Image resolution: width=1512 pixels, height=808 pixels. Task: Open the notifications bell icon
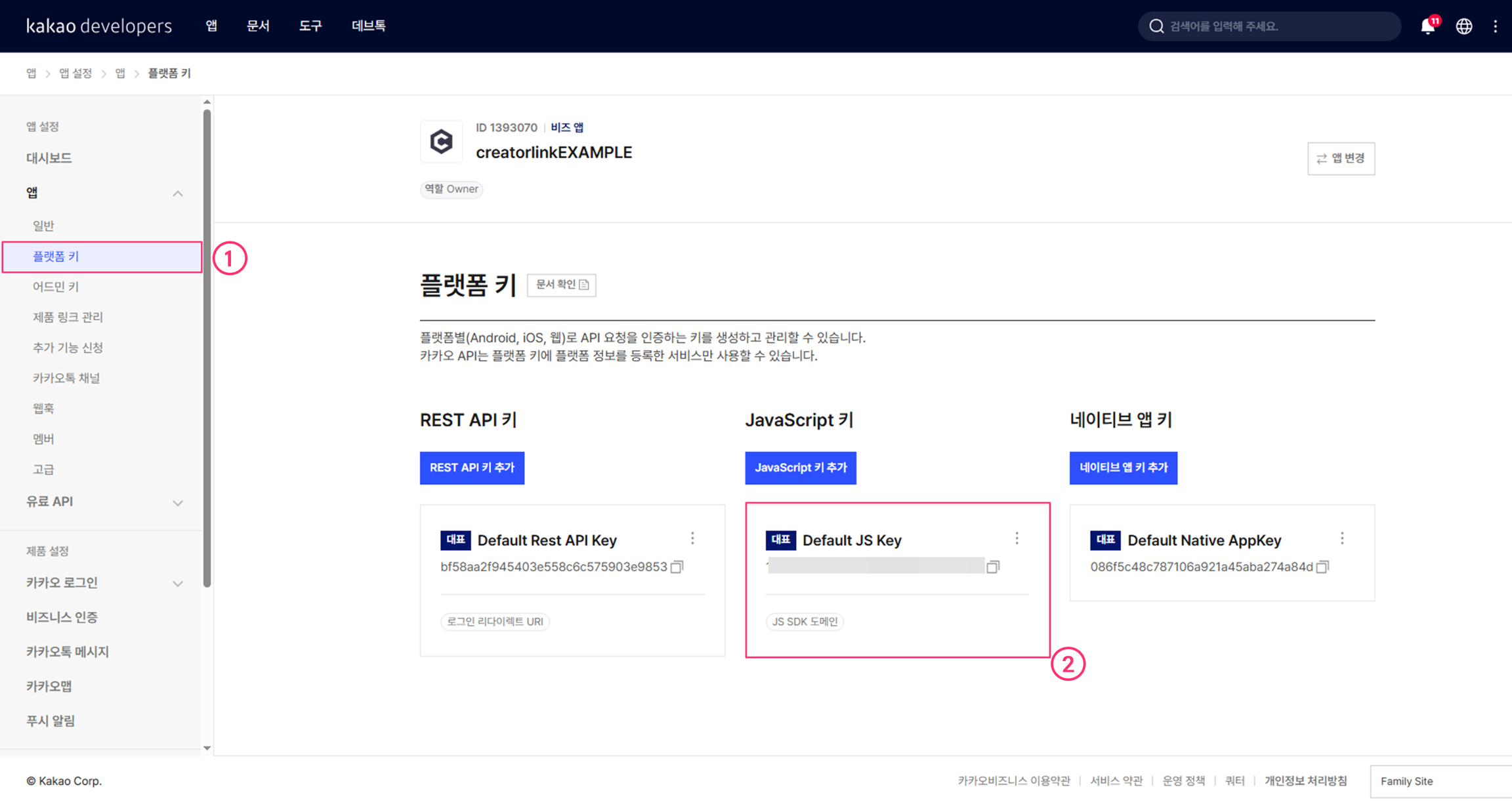pos(1427,26)
